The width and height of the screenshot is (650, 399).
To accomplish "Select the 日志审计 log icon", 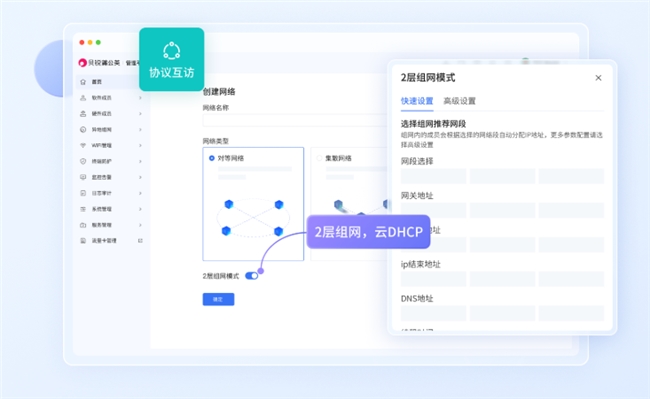I will [83, 193].
